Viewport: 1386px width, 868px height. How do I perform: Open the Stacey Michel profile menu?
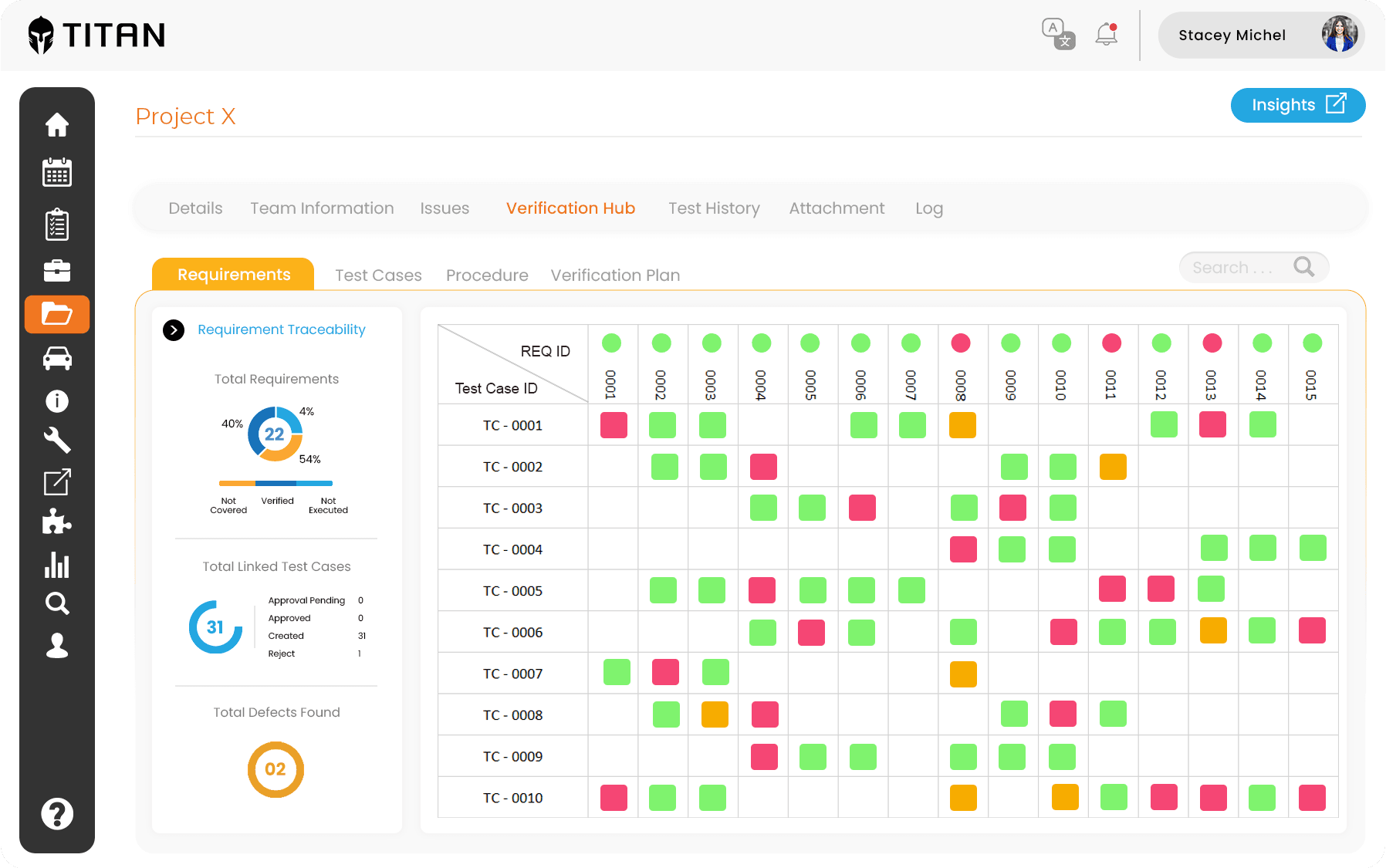[1261, 35]
